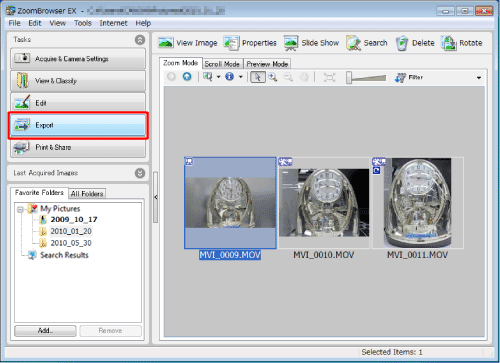This screenshot has width=500, height=363.
Task: Select the Zoom In magnifier tool
Action: click(x=273, y=77)
